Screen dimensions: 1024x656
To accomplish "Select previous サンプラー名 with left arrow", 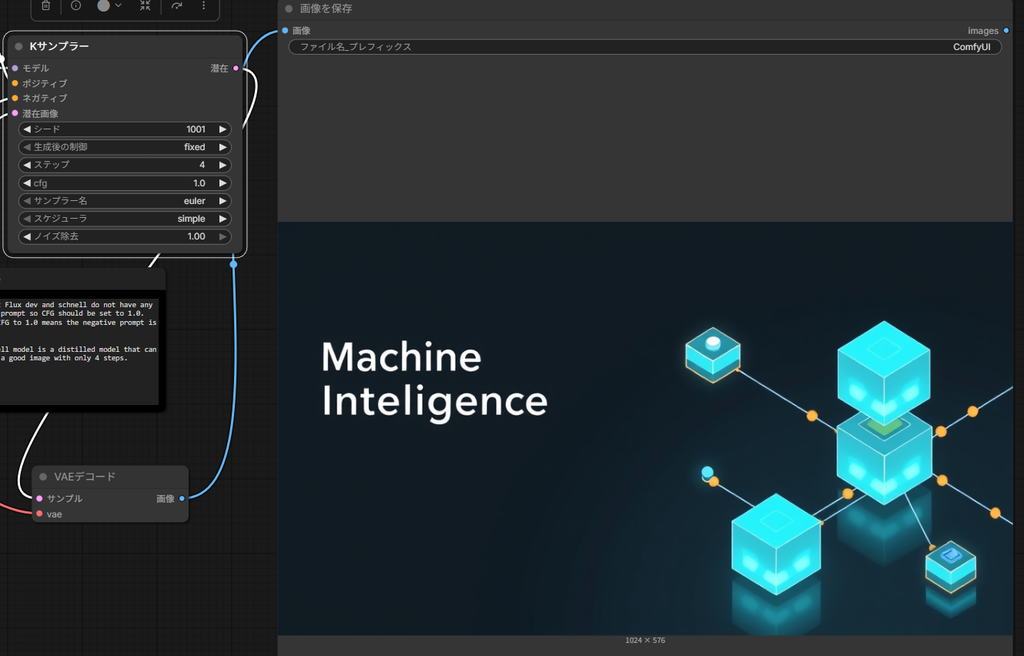I will [27, 201].
